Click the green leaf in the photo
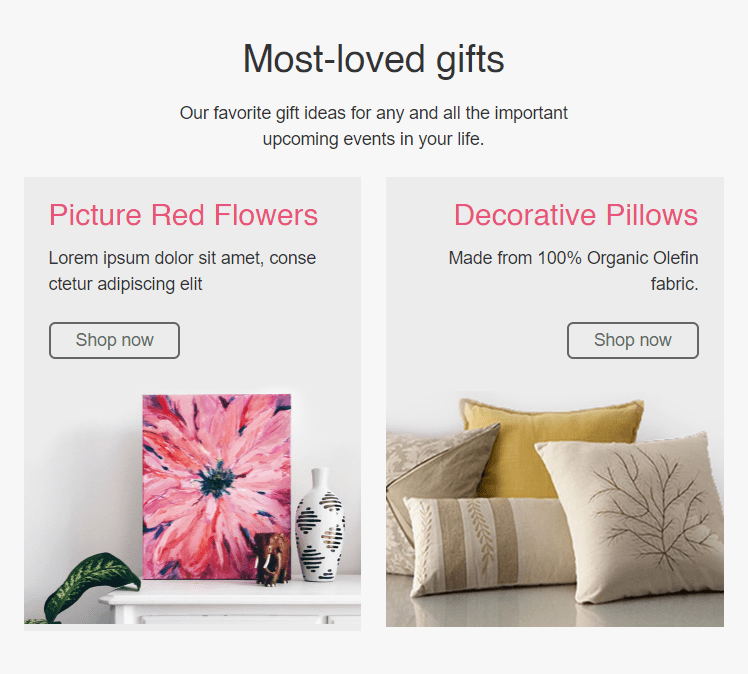This screenshot has height=674, width=748. 91,584
